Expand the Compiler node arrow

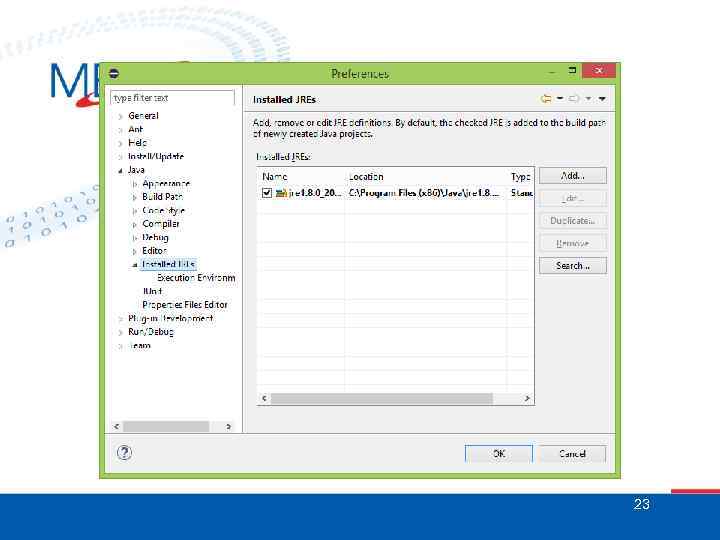click(x=135, y=225)
